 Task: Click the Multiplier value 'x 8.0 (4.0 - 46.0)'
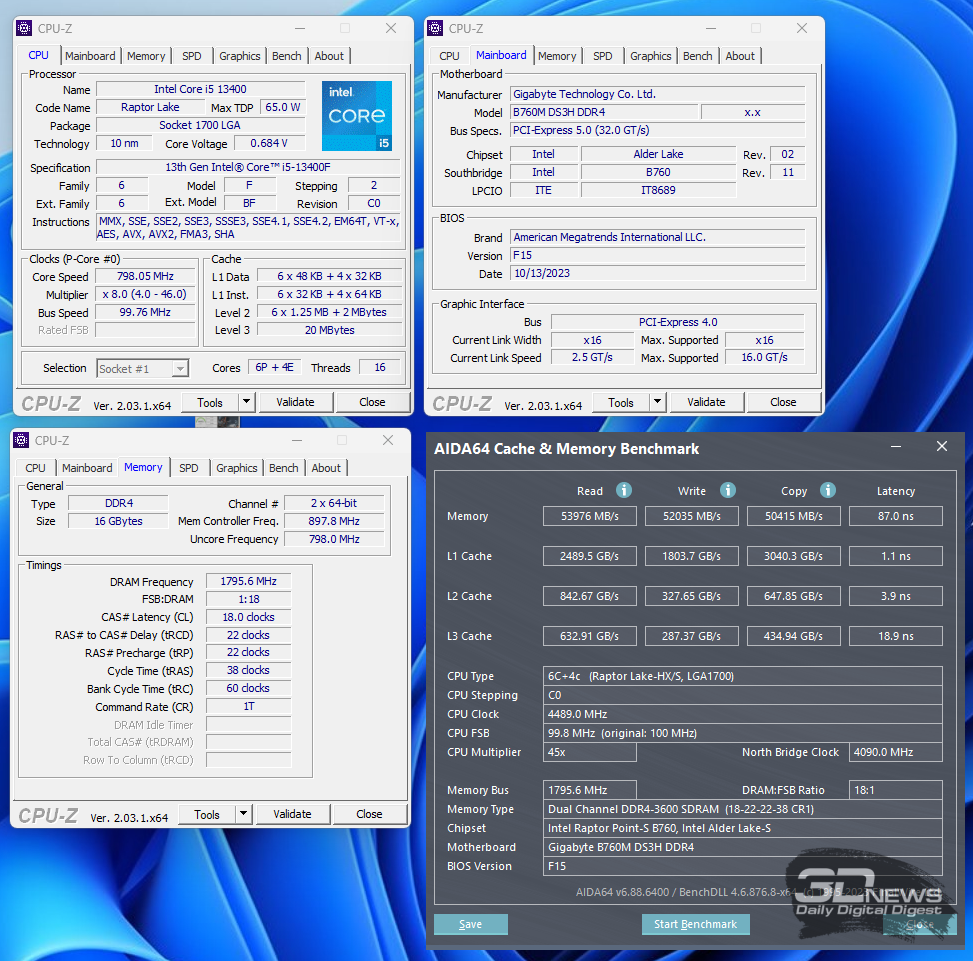[145, 295]
